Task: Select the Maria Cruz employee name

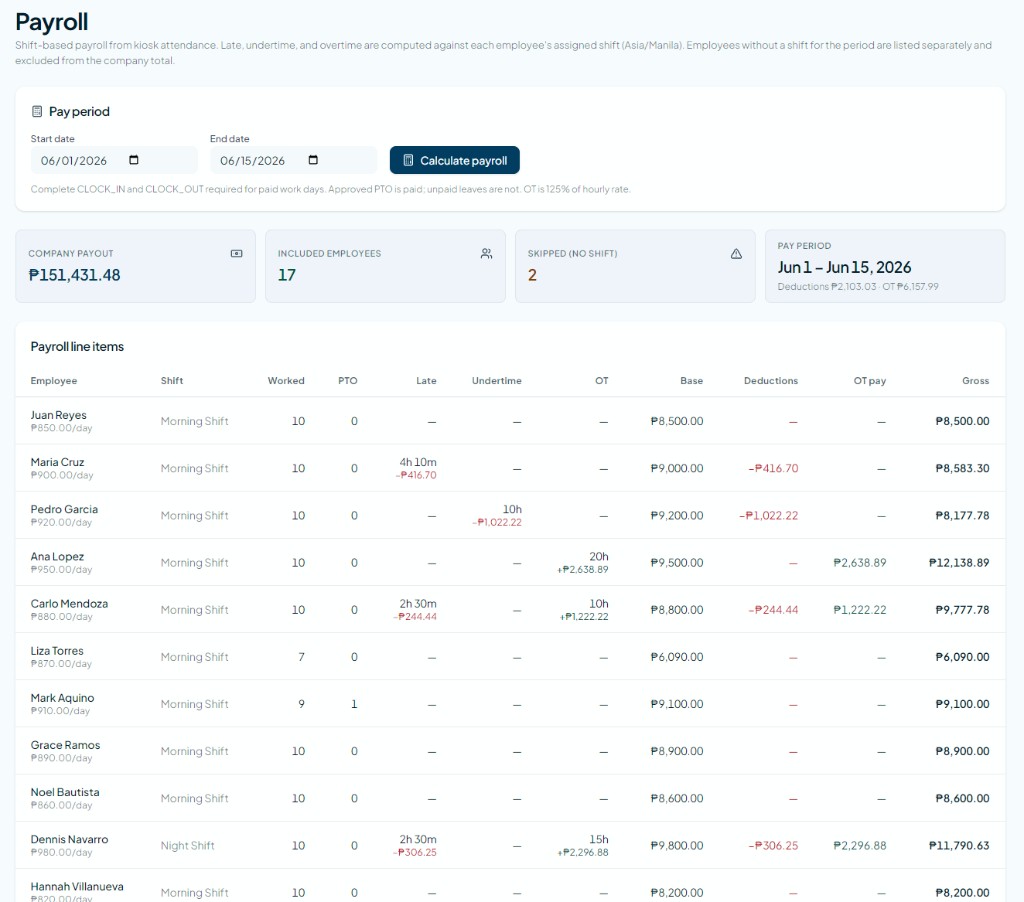Action: 57,462
